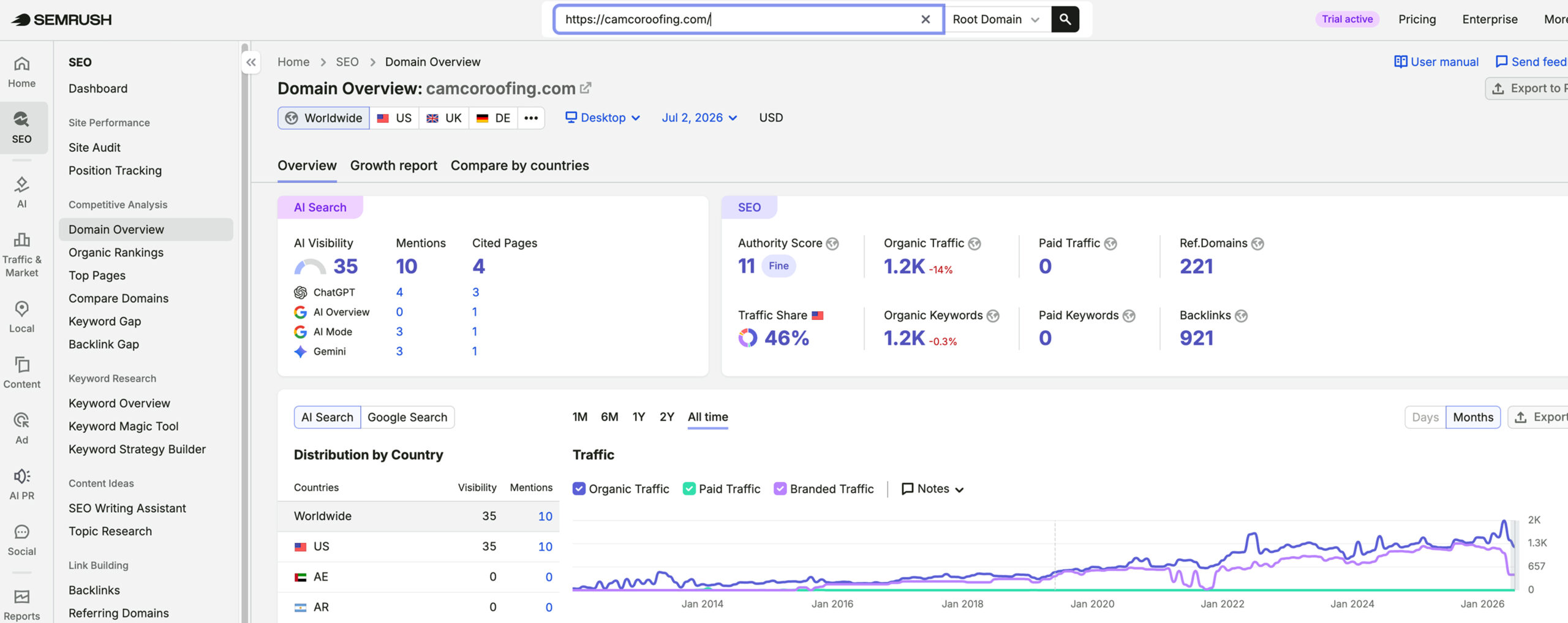Click the AI Visibility gauge
Viewport: 1568px width, 623px height.
pyautogui.click(x=310, y=266)
